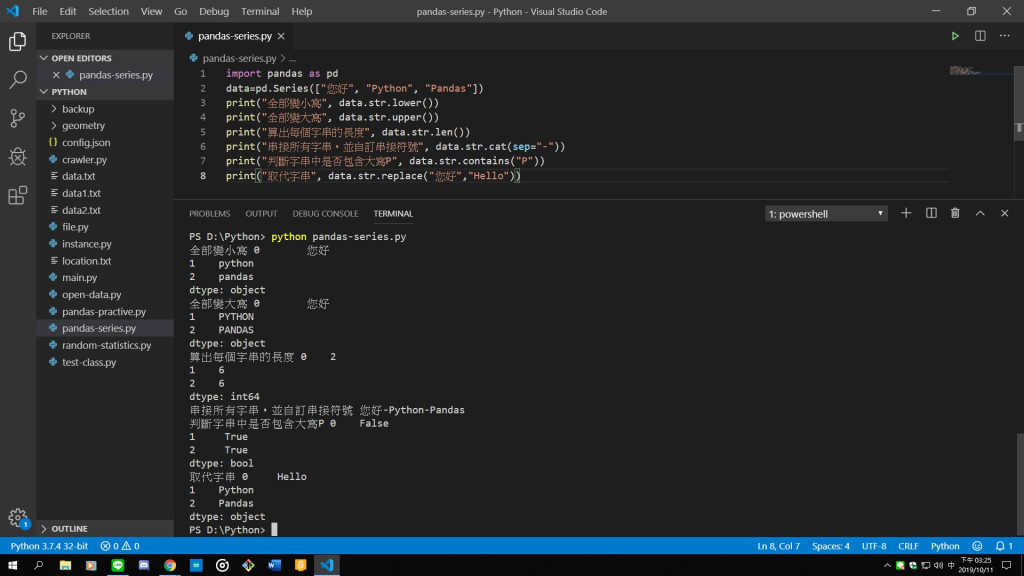Image resolution: width=1024 pixels, height=576 pixels.
Task: Open the Search view in activity bar
Action: [x=18, y=80]
